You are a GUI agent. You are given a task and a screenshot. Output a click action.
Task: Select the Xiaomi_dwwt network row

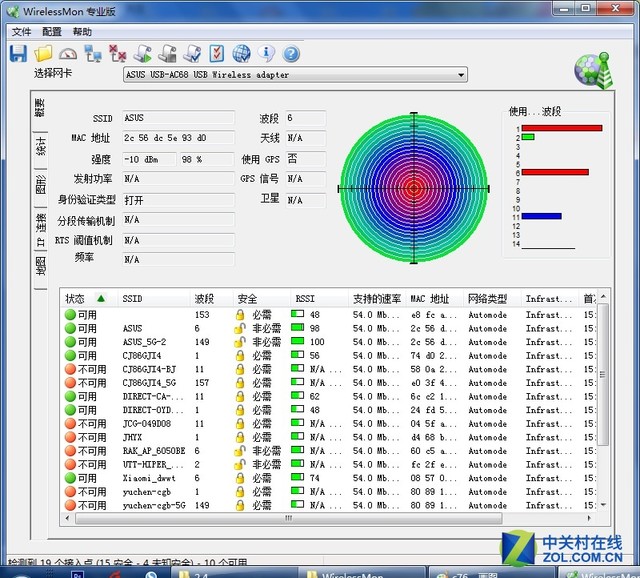330,478
